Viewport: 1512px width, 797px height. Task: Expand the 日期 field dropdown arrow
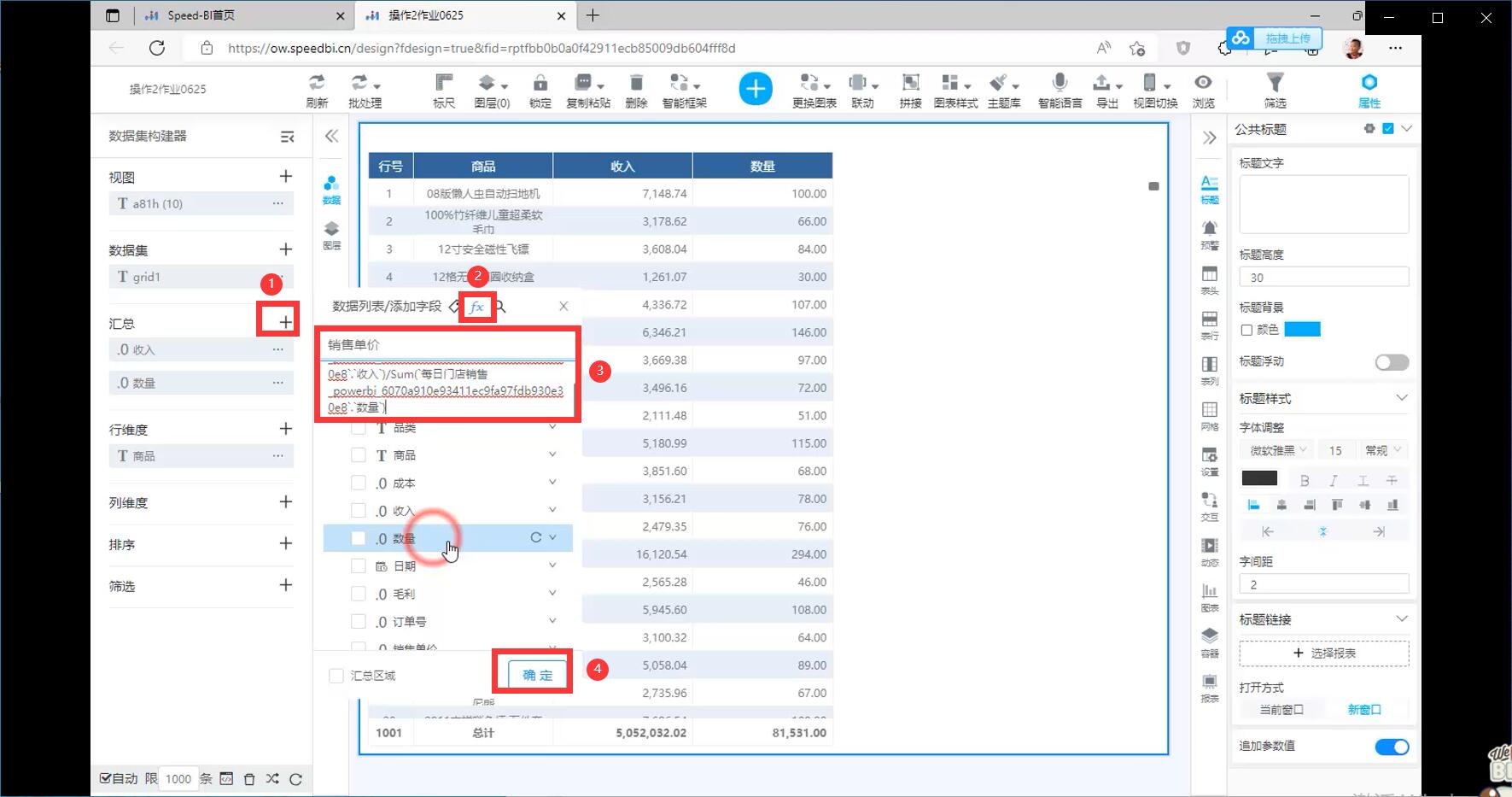tap(552, 566)
